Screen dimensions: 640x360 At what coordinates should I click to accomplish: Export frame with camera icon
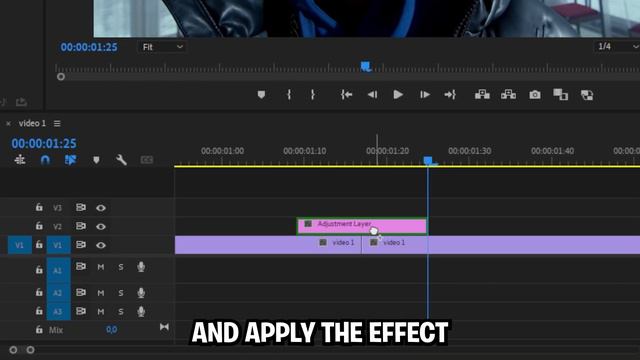[535, 95]
